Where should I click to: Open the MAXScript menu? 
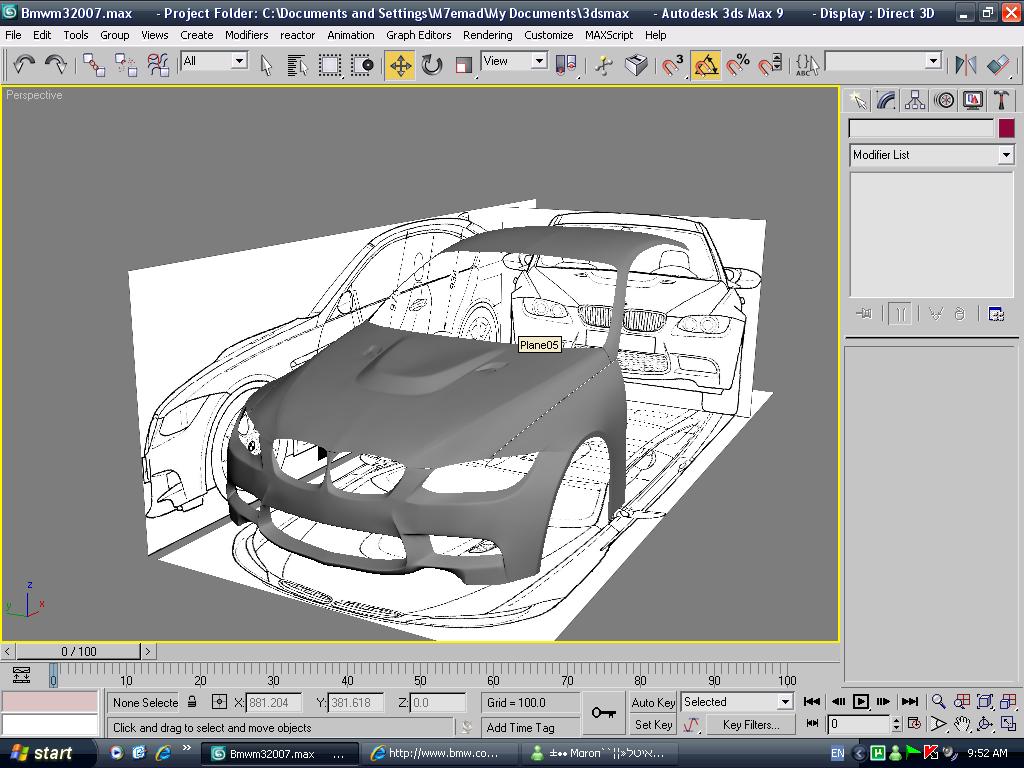[x=609, y=35]
